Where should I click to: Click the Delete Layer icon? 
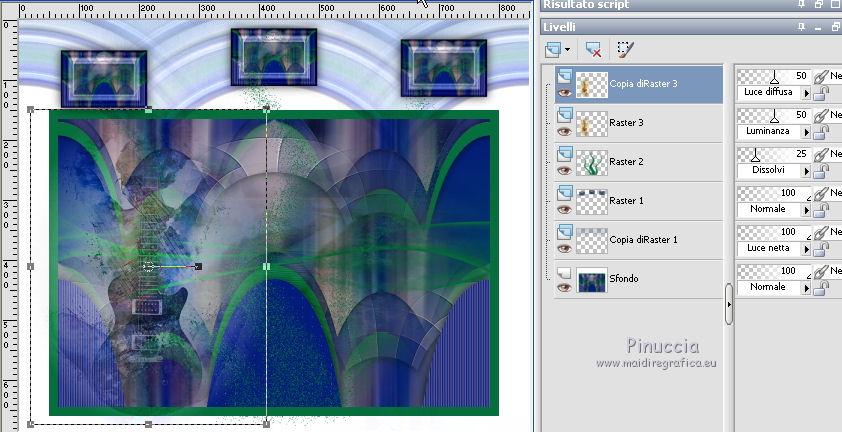[594, 49]
